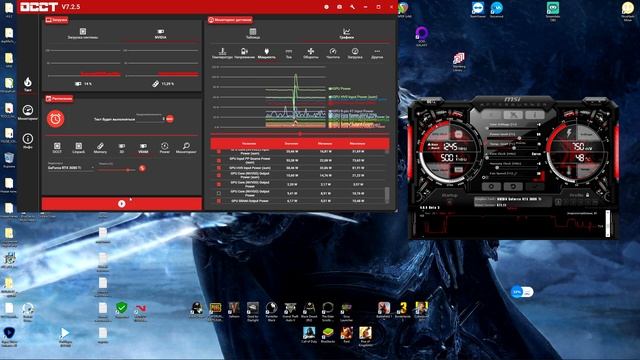
Task: Select the VRAM test type
Action: point(143,148)
